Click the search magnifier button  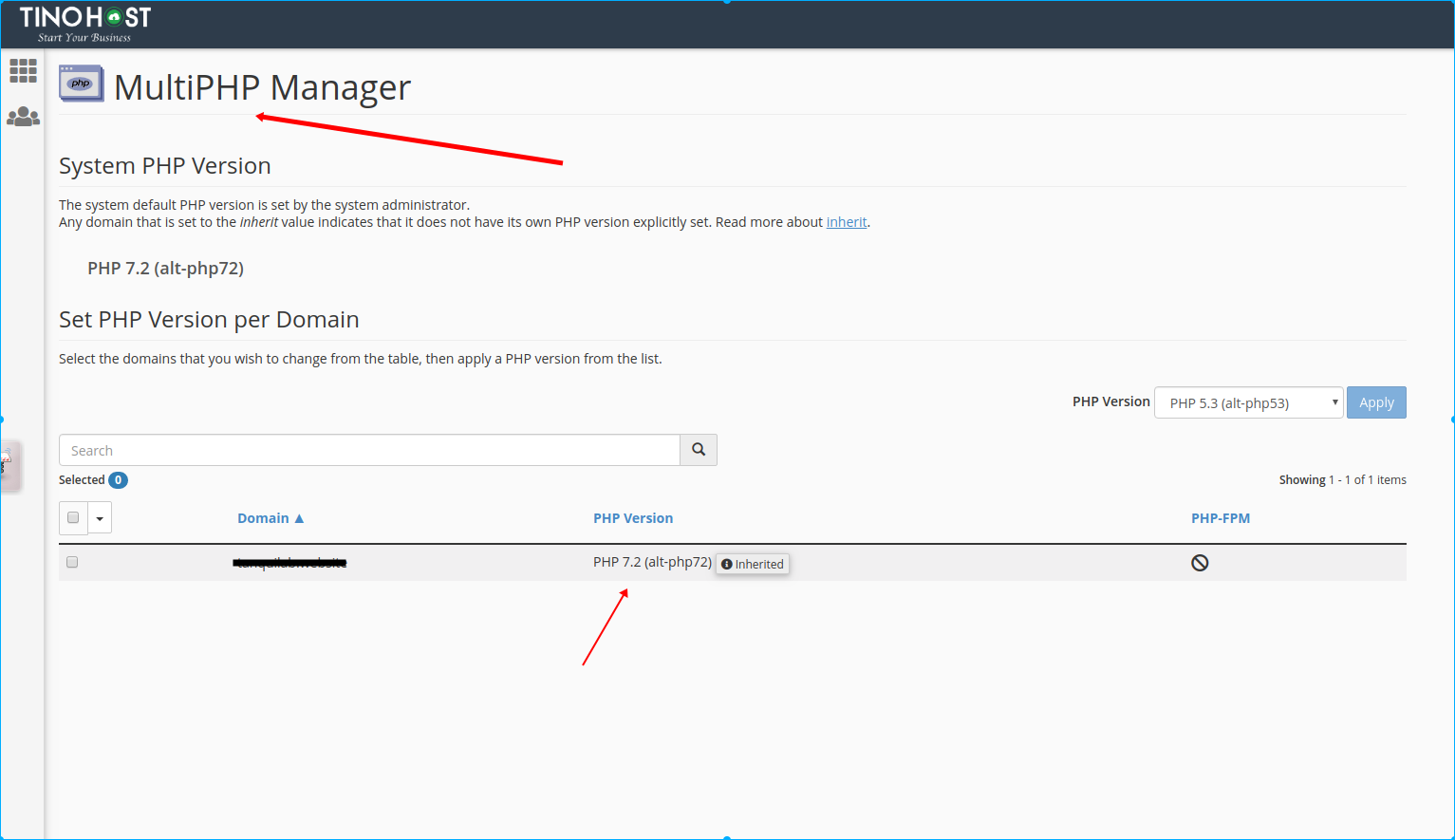699,450
